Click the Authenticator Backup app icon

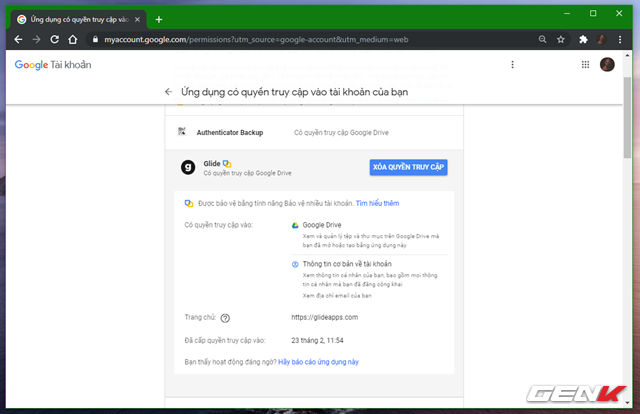182,131
